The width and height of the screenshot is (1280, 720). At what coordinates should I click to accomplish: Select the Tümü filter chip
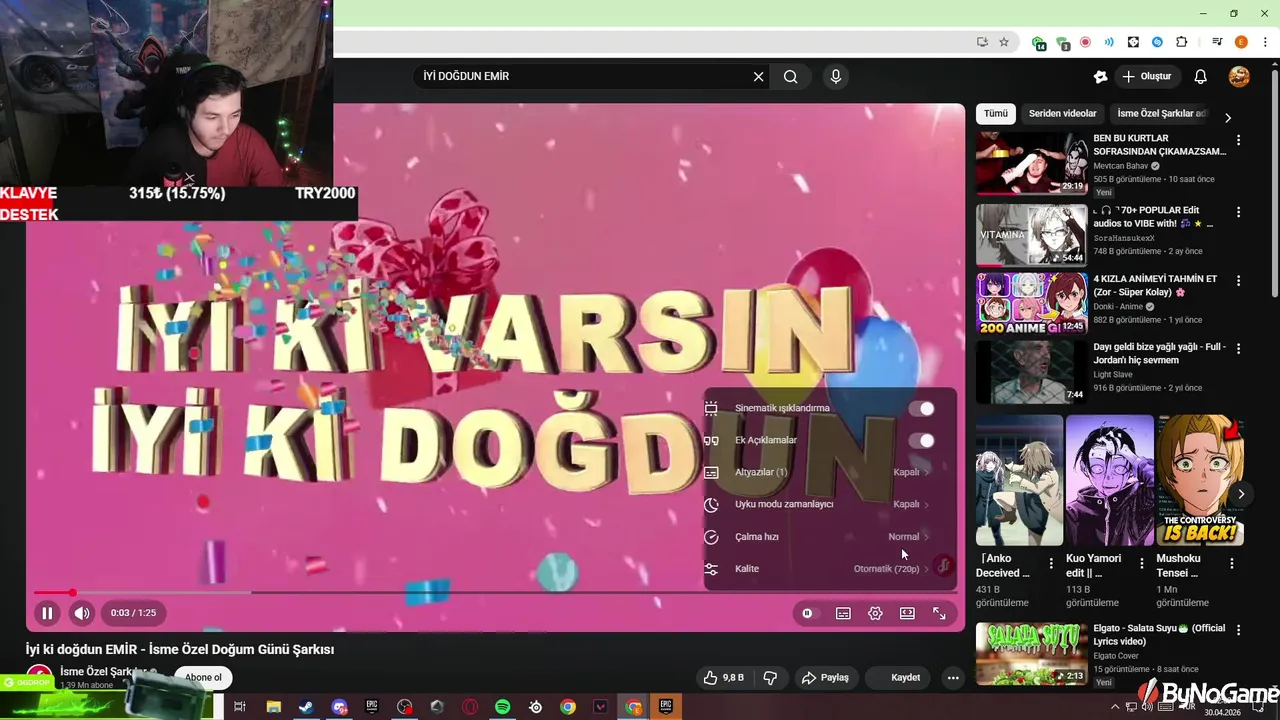pos(996,114)
